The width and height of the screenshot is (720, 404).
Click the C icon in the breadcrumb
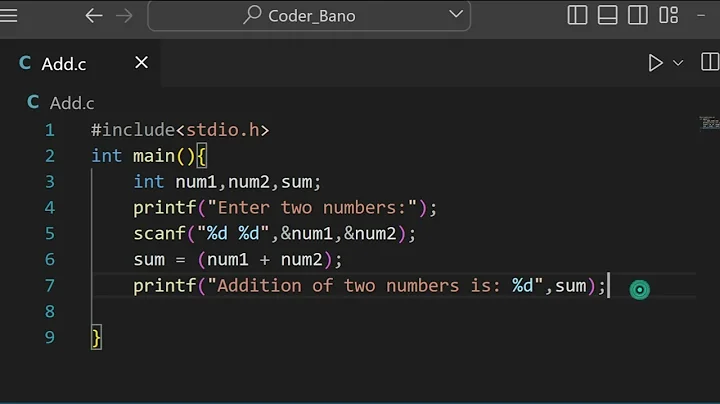[x=33, y=102]
